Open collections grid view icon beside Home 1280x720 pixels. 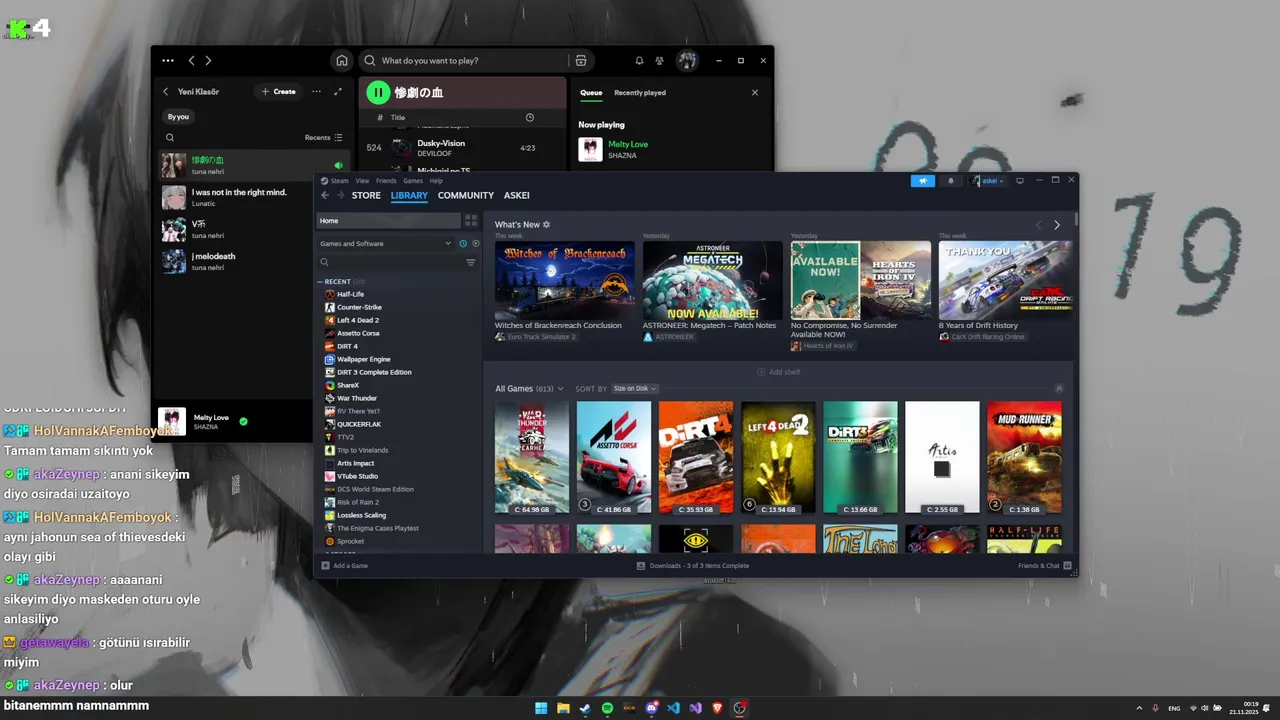click(x=471, y=221)
